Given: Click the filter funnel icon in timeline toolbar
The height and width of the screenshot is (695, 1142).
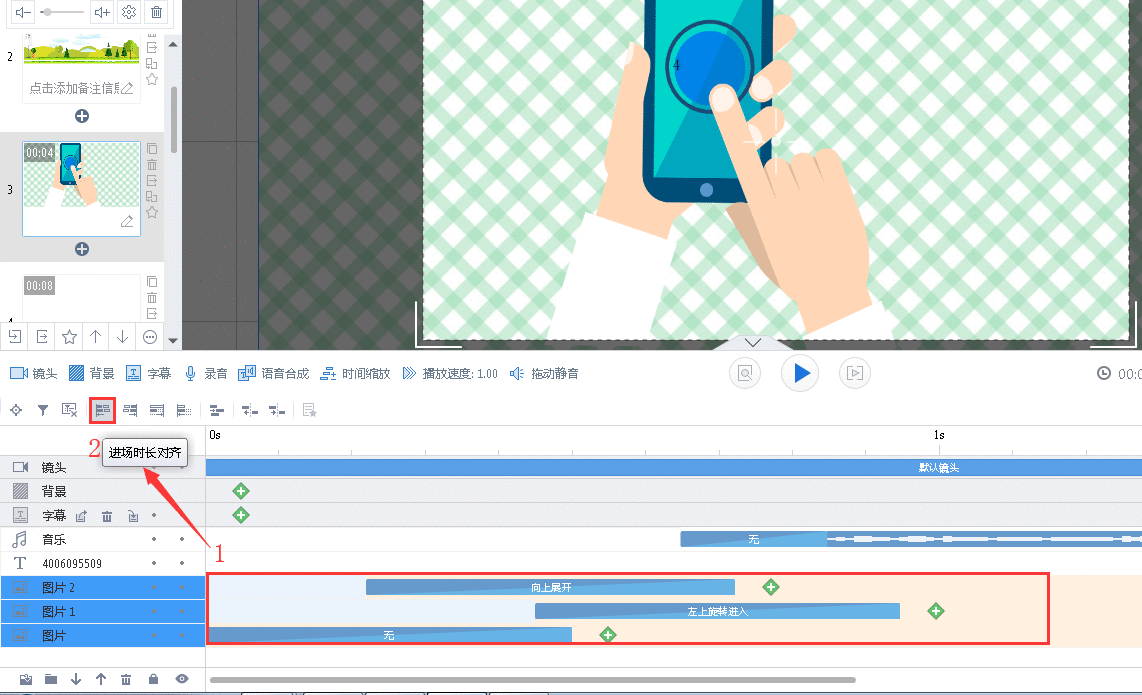Looking at the screenshot, I should [43, 410].
